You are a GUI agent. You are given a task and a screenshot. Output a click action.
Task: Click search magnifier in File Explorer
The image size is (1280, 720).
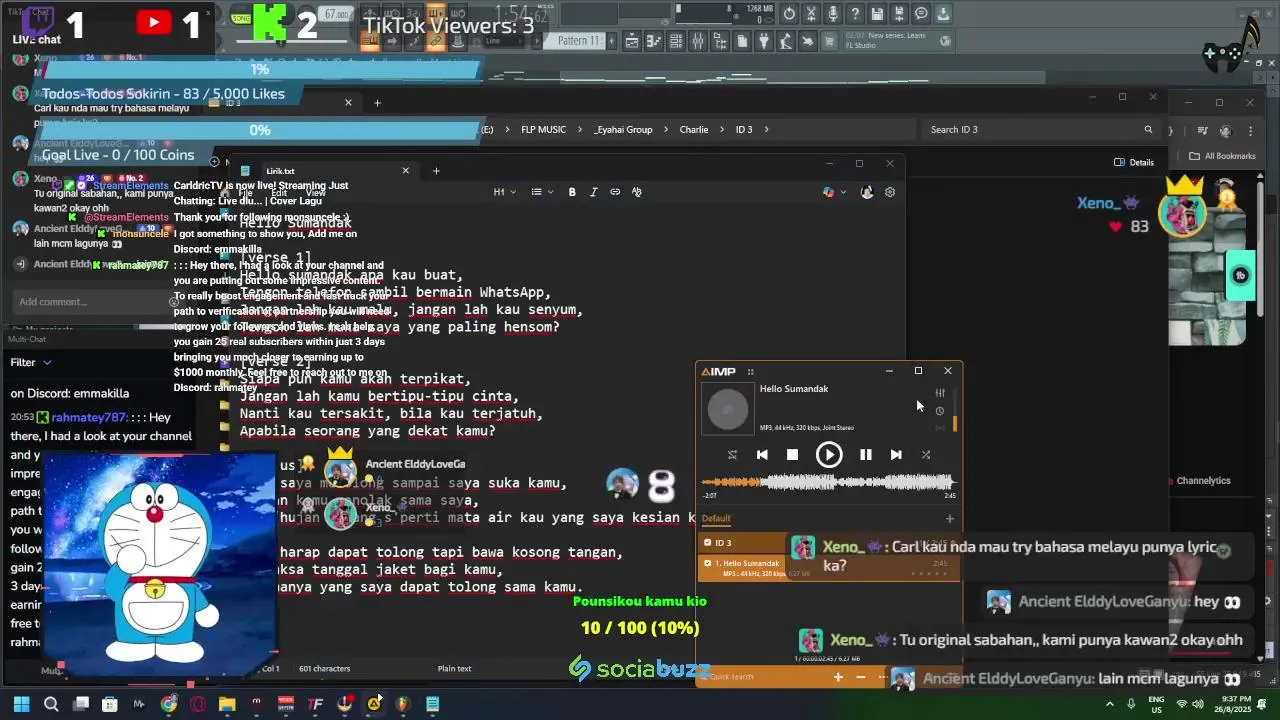[1148, 130]
